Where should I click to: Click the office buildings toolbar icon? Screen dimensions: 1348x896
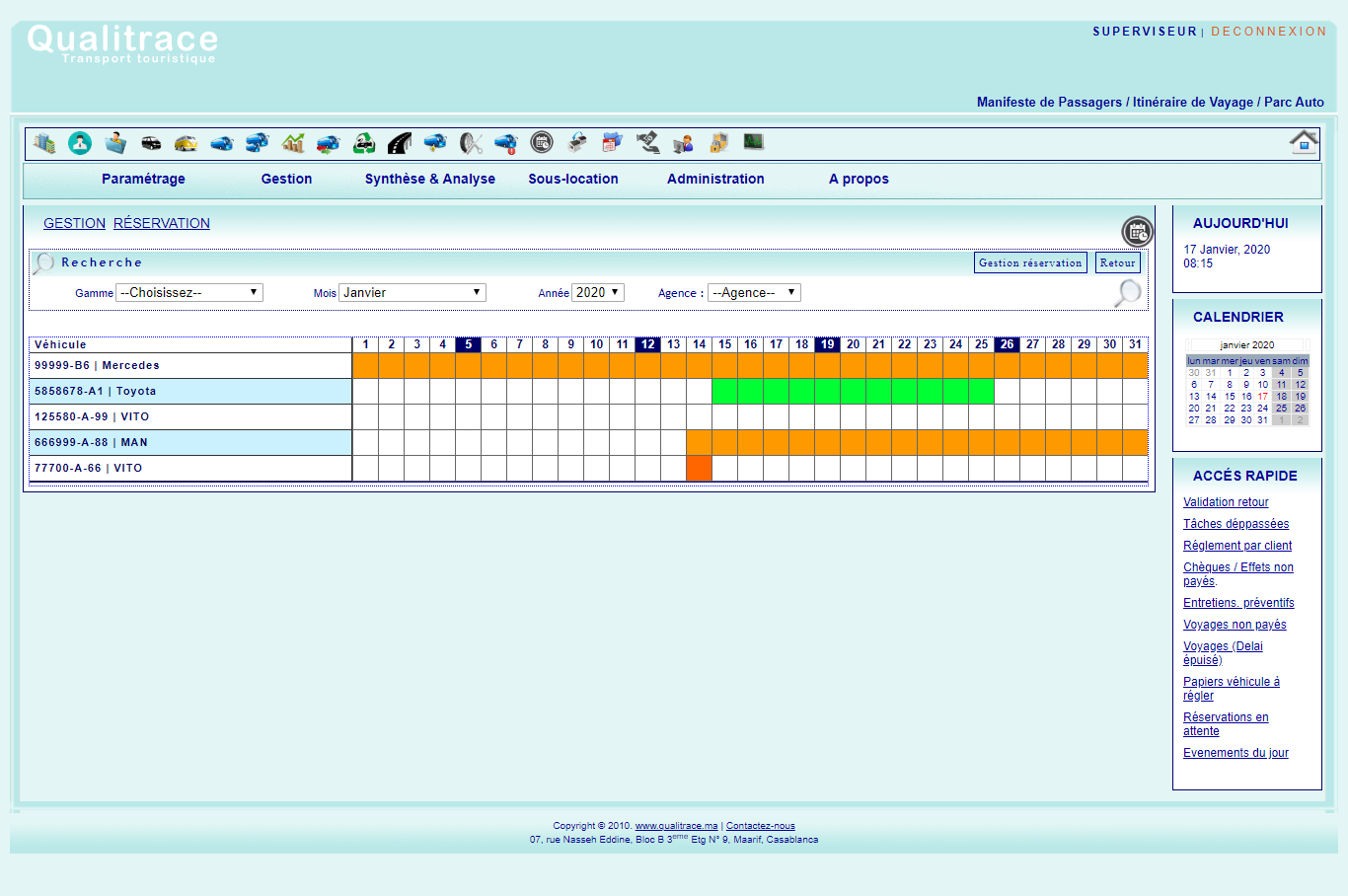click(x=43, y=143)
